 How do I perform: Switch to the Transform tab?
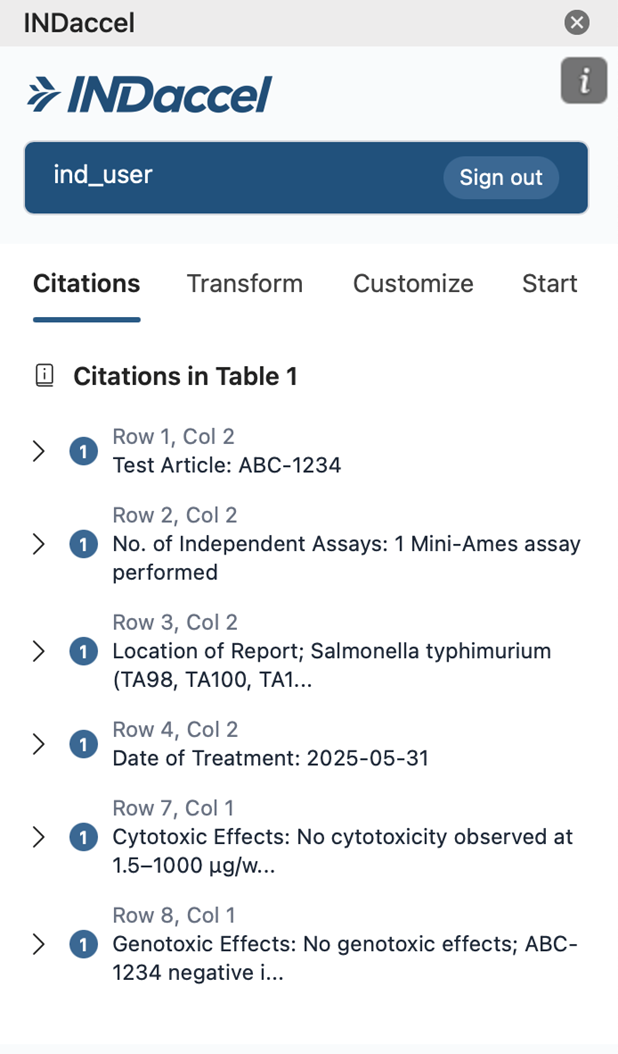245,284
